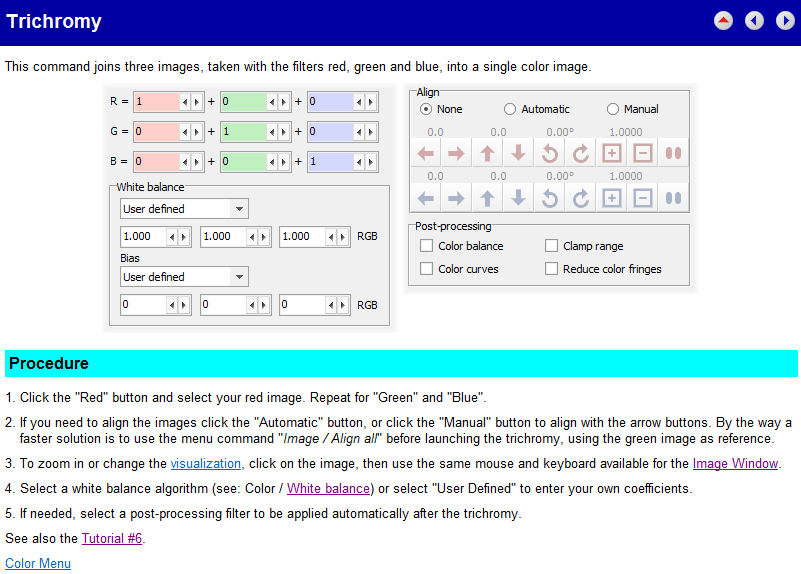The height and width of the screenshot is (574, 801).
Task: Select the Manual alignment option
Action: (612, 109)
